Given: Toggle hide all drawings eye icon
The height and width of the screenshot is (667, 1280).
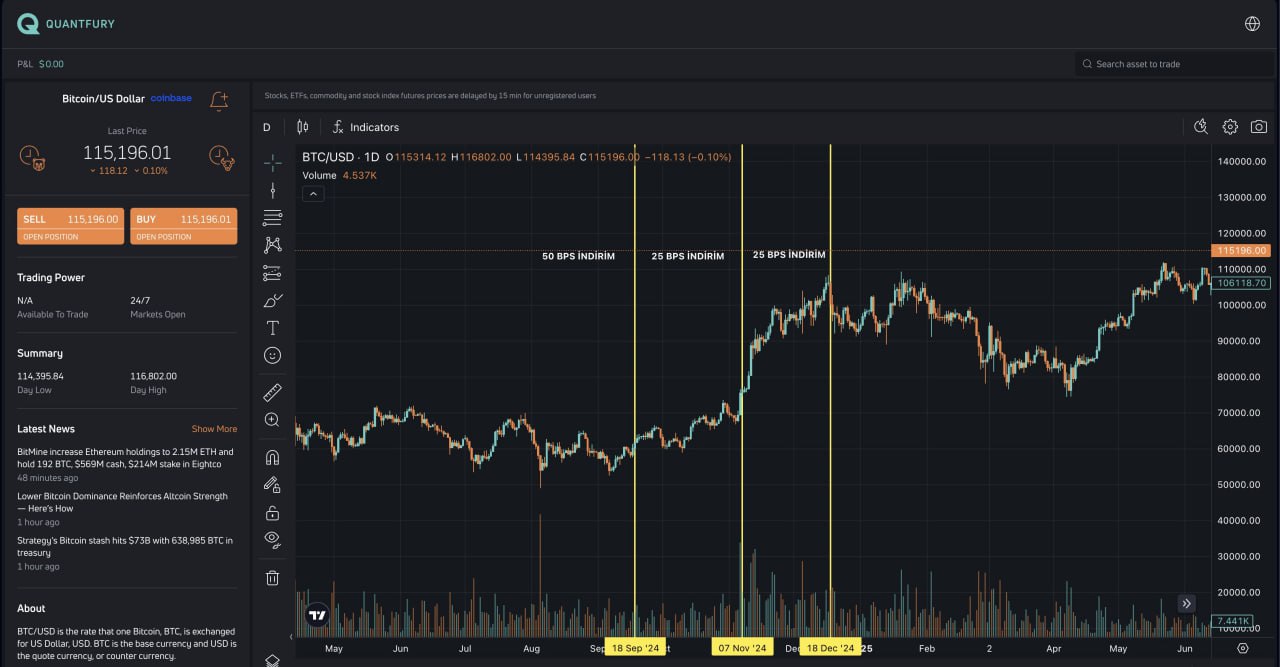Looking at the screenshot, I should click(x=272, y=540).
